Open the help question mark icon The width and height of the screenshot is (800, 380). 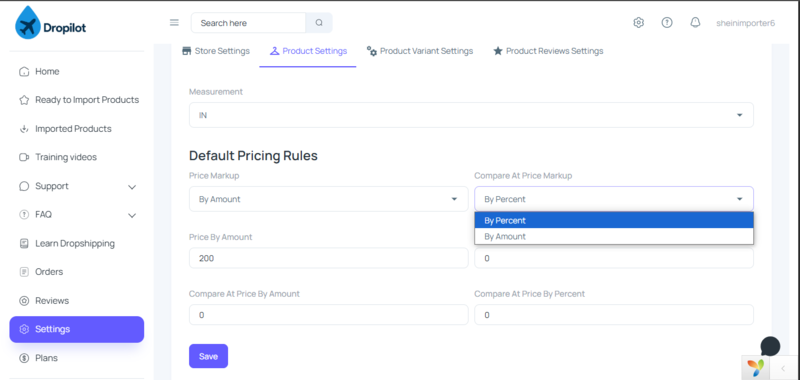(x=667, y=22)
